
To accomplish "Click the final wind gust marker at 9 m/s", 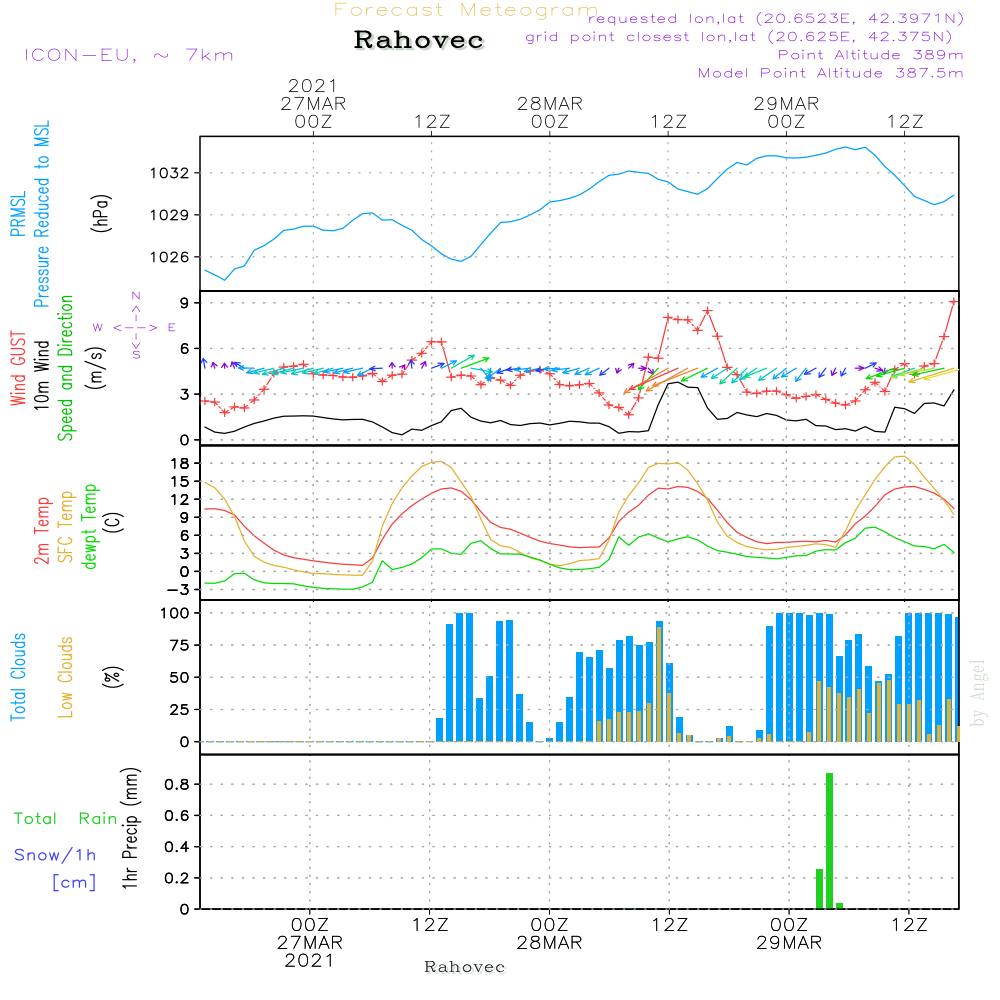I will 953,302.
